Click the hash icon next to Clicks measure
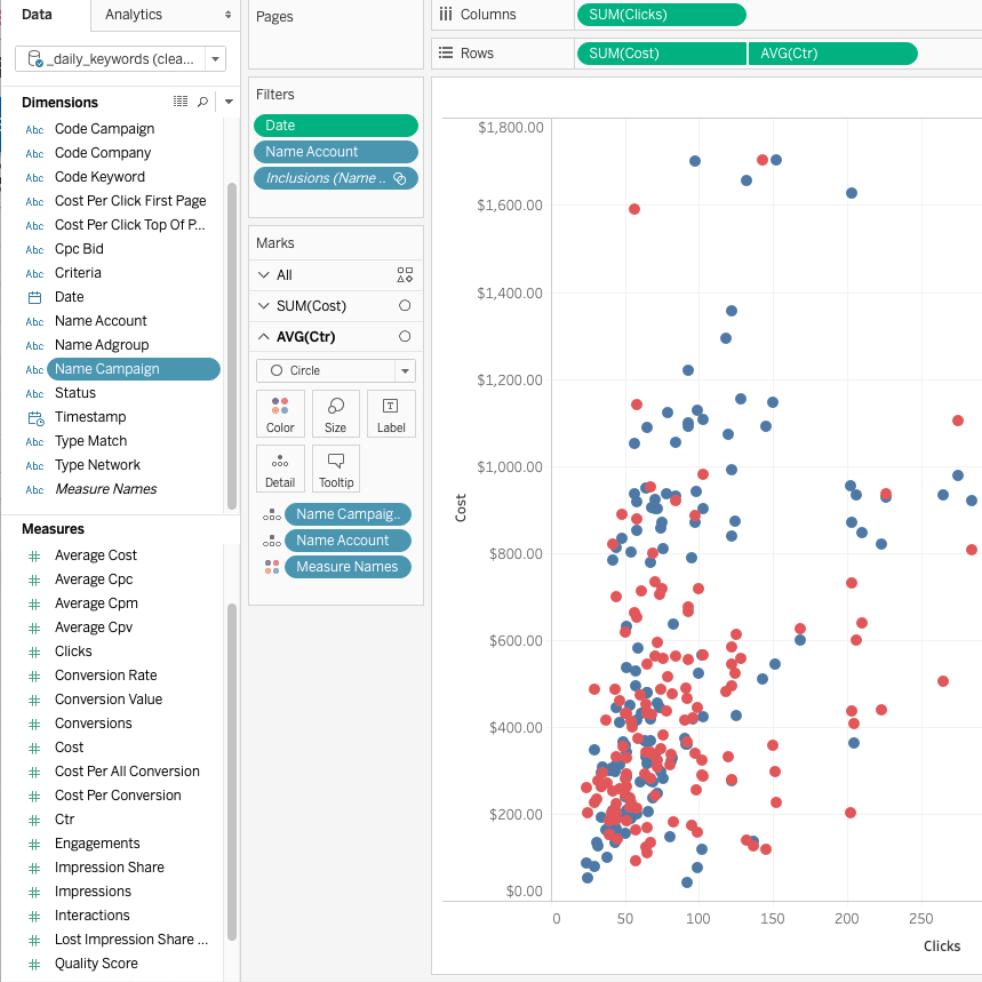This screenshot has height=982, width=982. (x=34, y=652)
